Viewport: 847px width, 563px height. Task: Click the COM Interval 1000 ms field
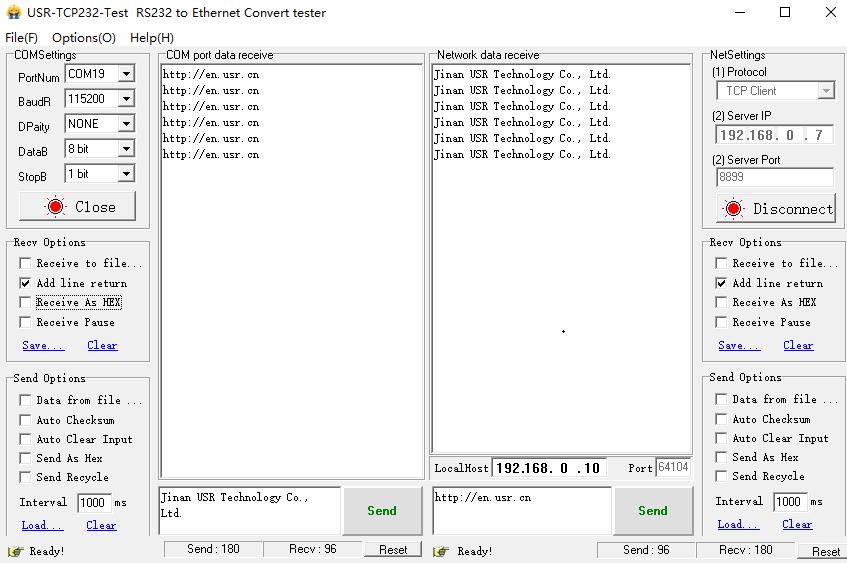94,502
